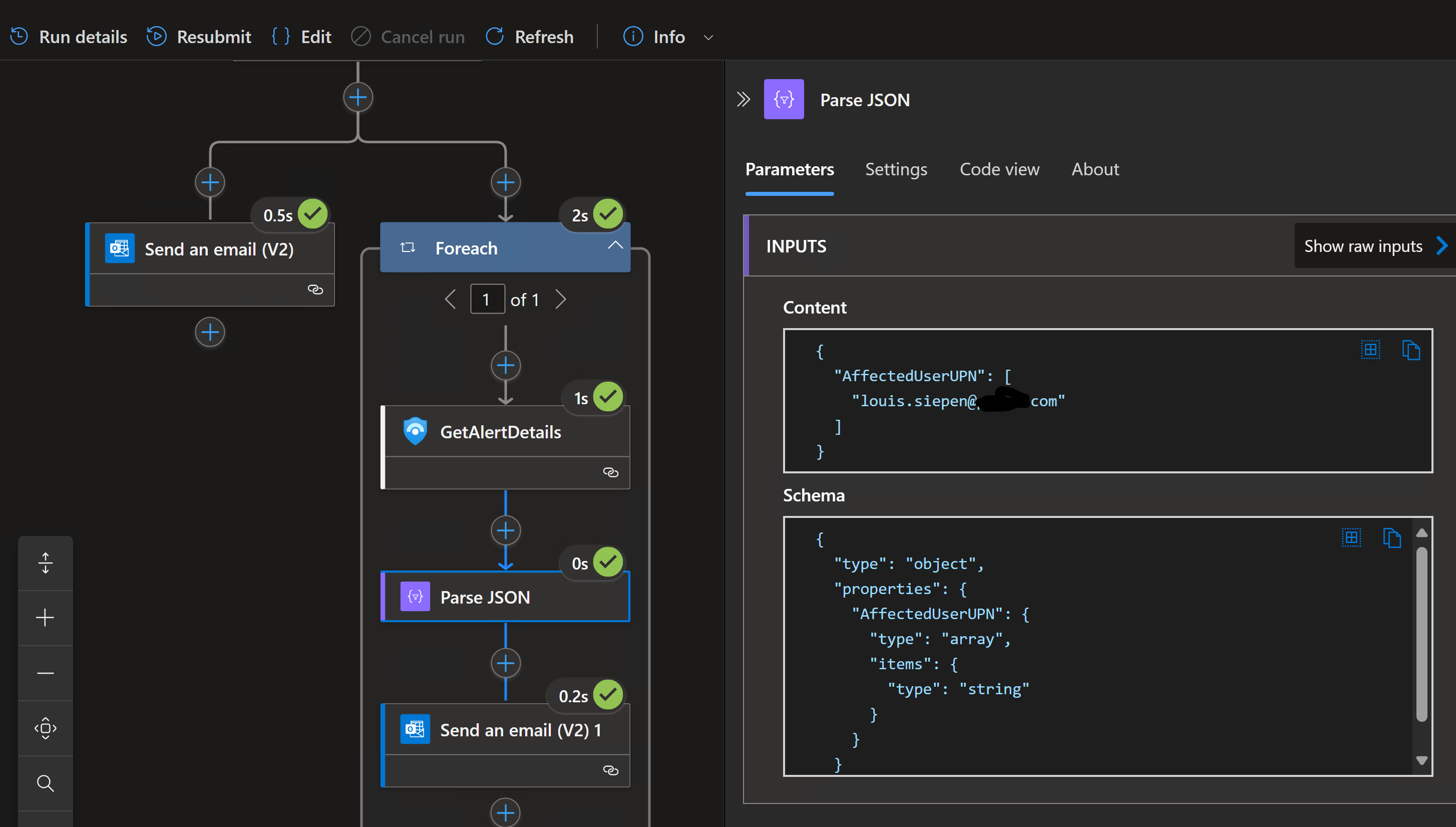Click Show raw inputs

[1375, 246]
